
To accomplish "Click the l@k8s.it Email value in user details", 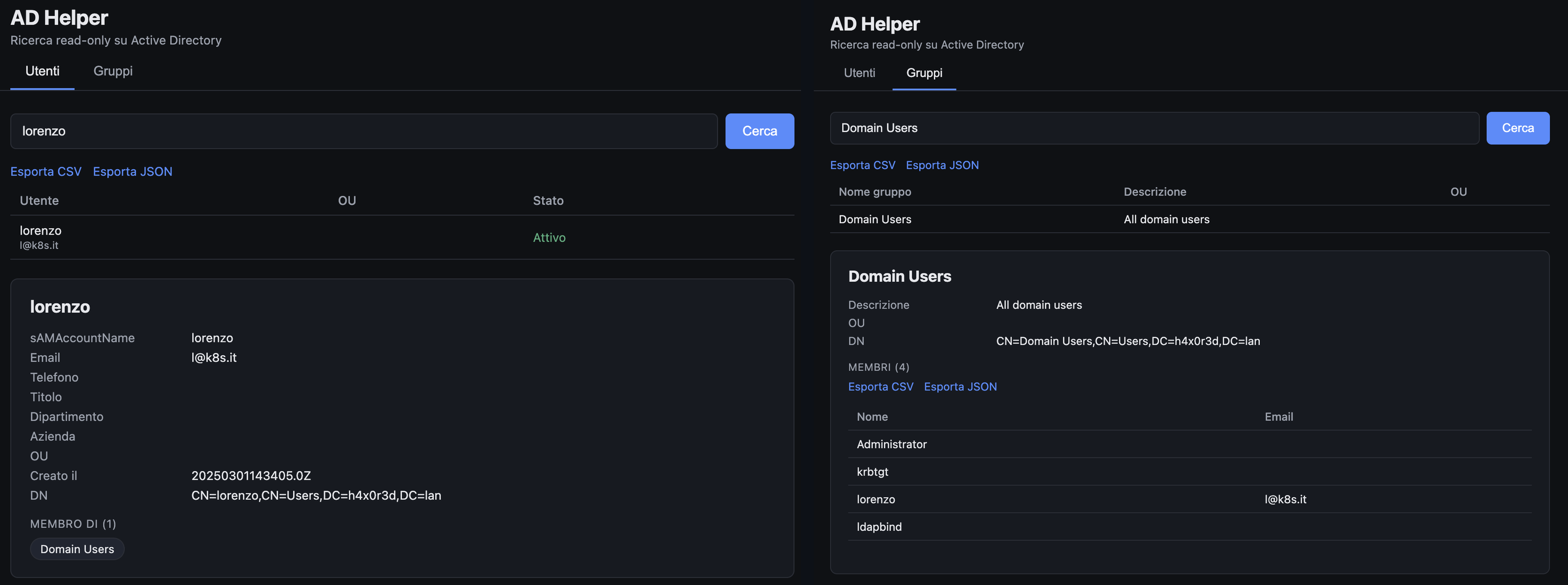I will (x=213, y=357).
